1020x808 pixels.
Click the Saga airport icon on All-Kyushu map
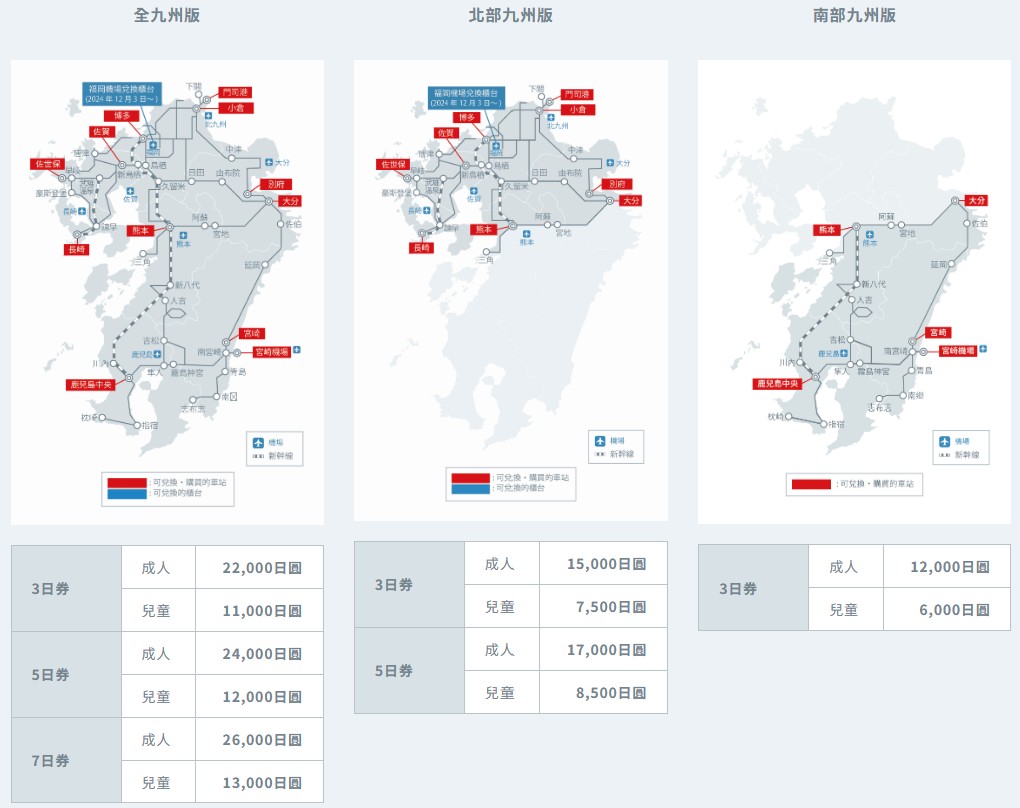point(130,191)
